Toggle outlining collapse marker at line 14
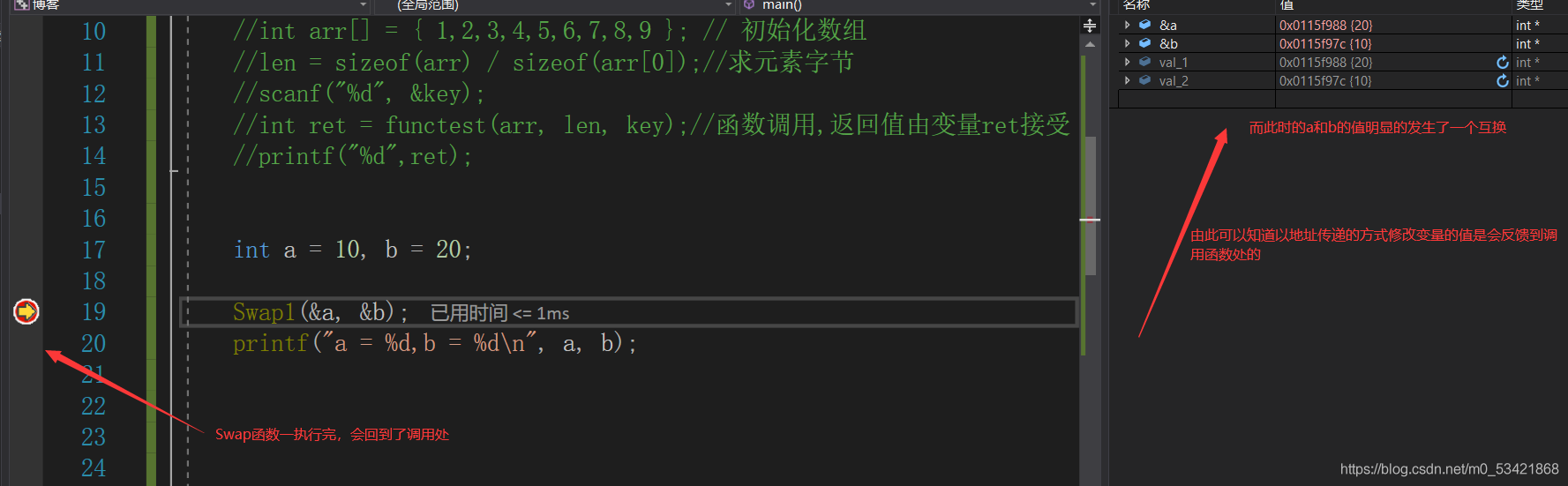 [x=174, y=170]
